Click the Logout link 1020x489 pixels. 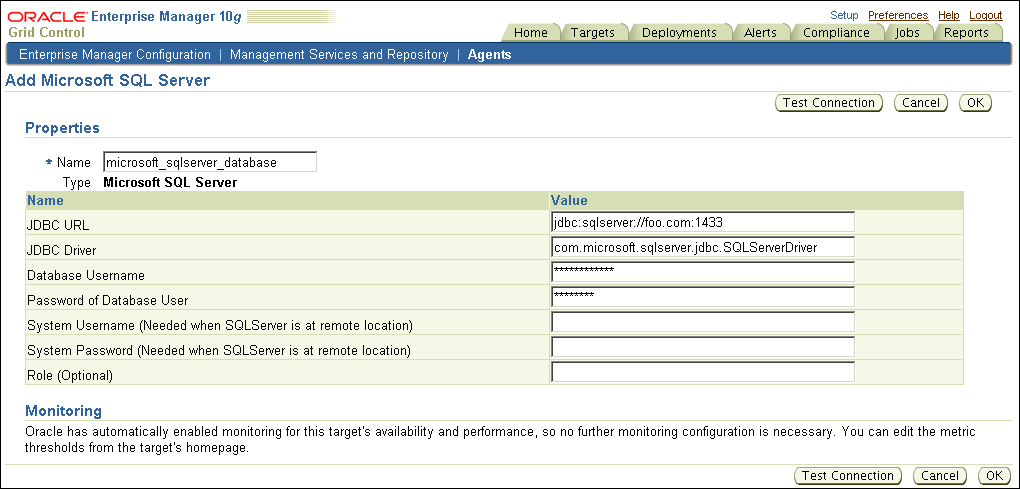986,15
